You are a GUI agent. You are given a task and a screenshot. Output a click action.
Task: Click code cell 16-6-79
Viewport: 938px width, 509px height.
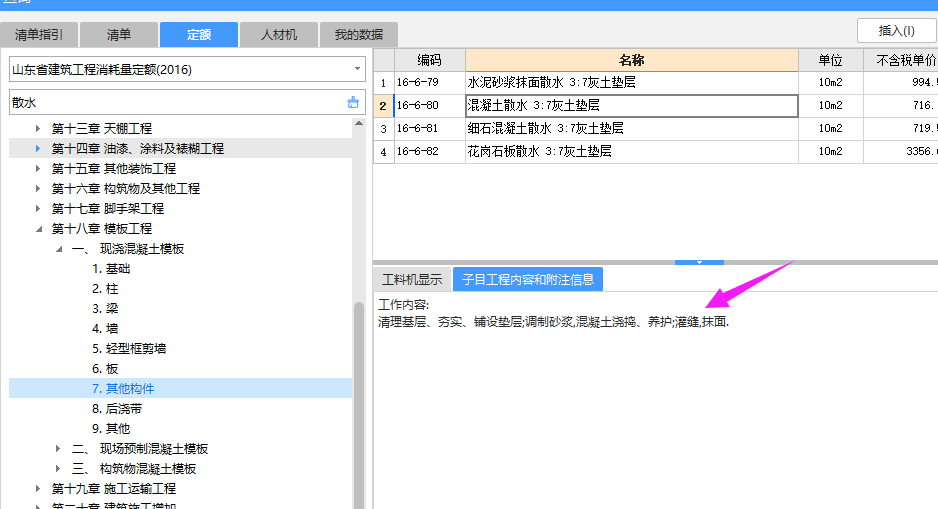pos(430,83)
